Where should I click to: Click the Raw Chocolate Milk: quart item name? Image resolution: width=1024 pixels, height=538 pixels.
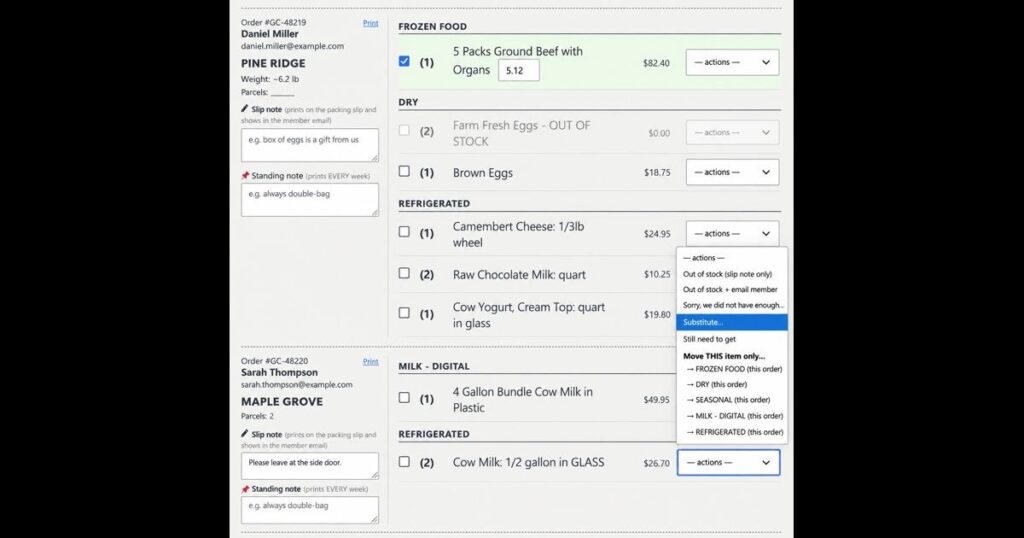[519, 275]
